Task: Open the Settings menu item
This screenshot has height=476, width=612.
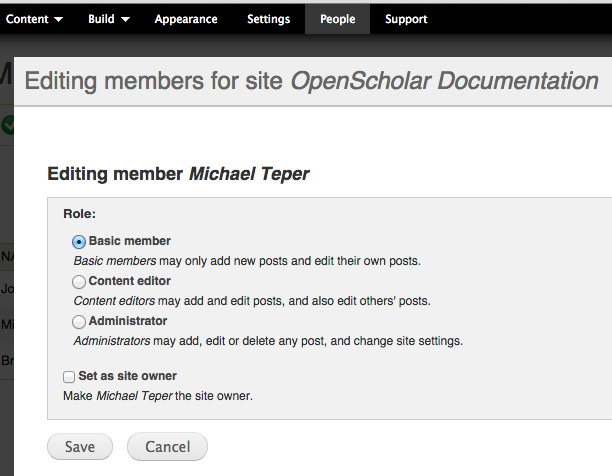Action: (x=269, y=19)
